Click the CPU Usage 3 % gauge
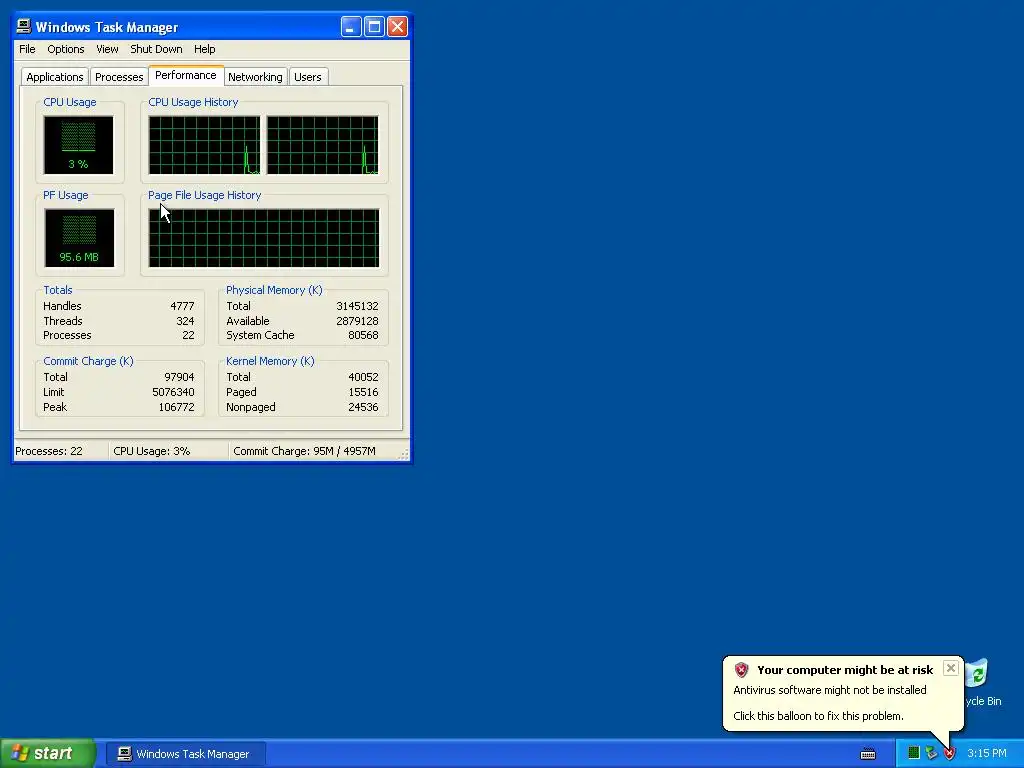 click(78, 145)
